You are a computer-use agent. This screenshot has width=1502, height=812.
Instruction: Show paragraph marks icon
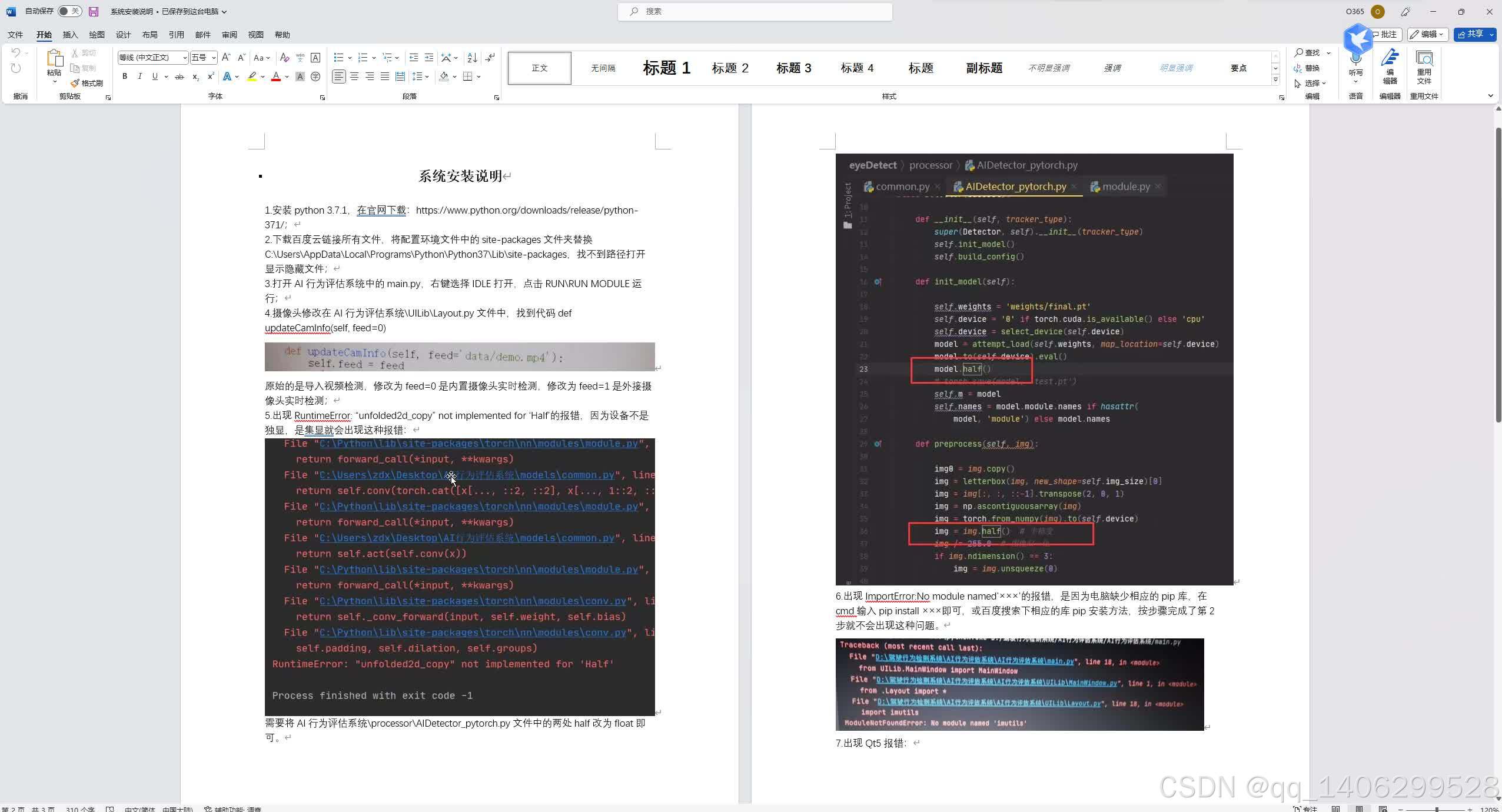490,58
